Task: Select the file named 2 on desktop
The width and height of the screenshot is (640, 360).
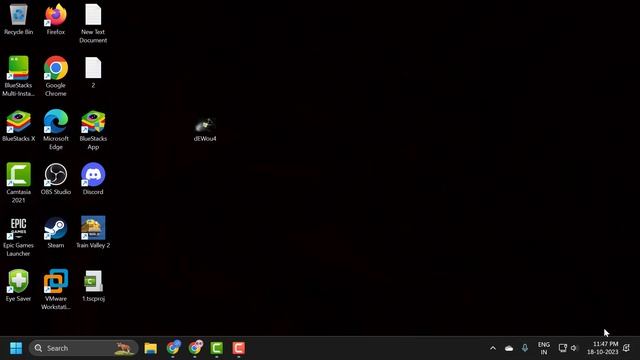Action: point(93,72)
